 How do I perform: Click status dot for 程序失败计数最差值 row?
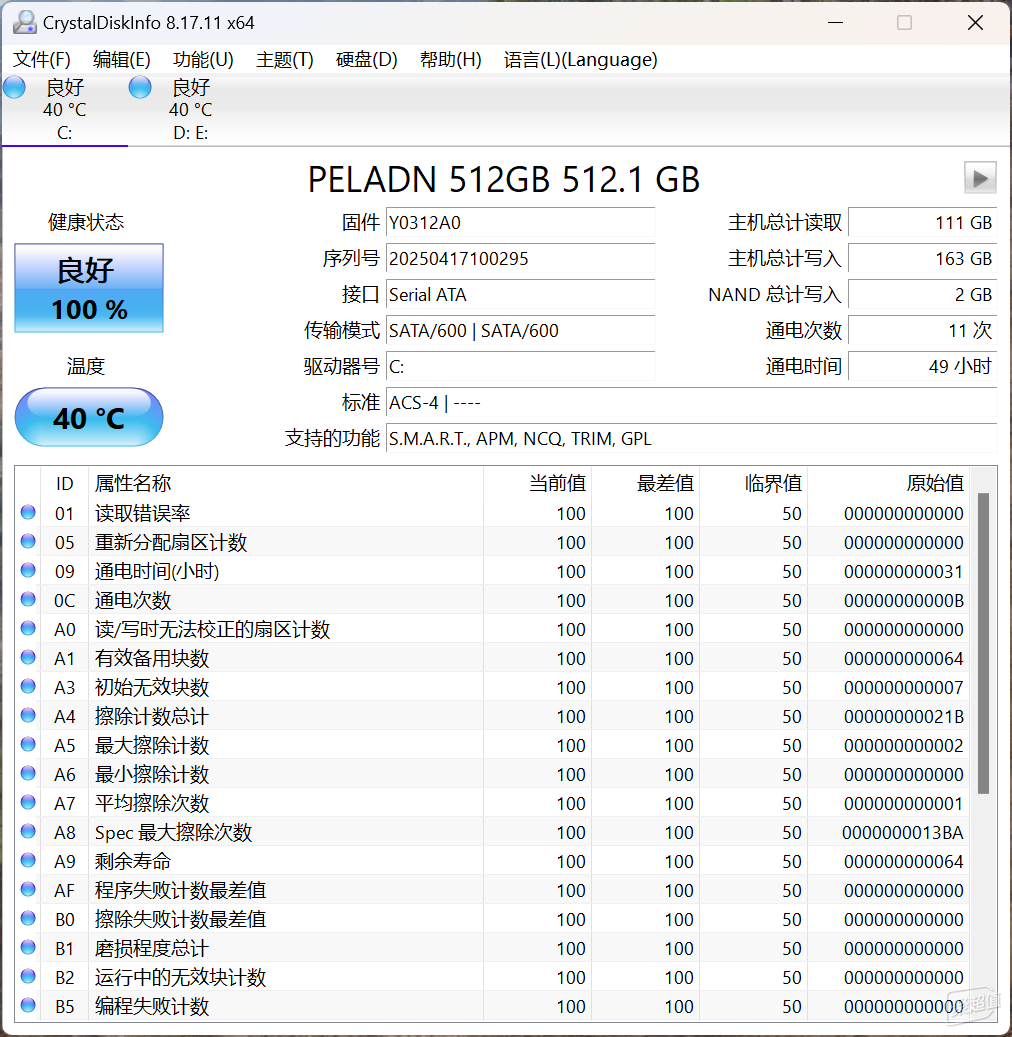coord(28,890)
